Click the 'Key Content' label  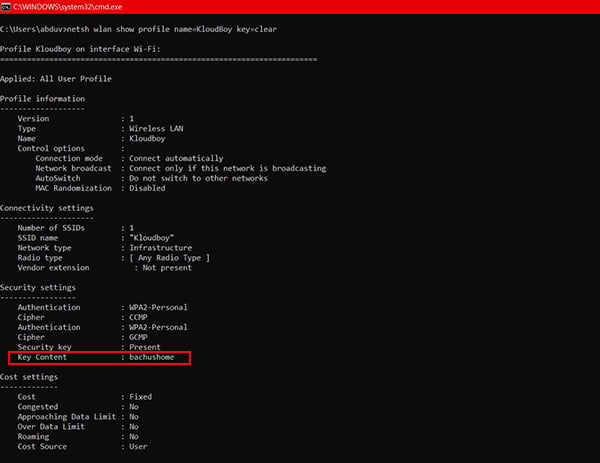[42, 357]
